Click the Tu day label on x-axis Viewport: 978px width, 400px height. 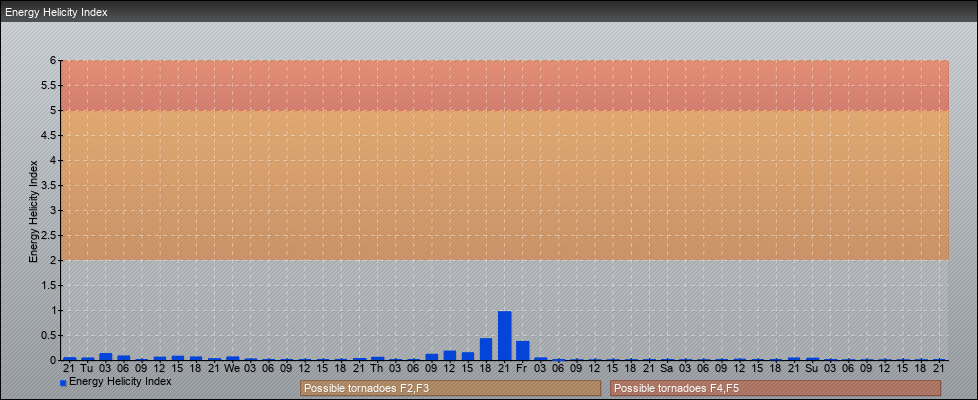87,368
